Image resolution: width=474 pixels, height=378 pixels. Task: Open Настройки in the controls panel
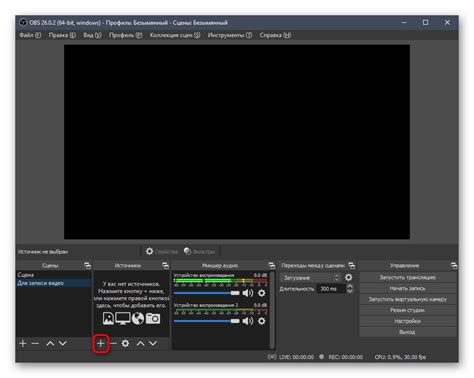pos(407,321)
